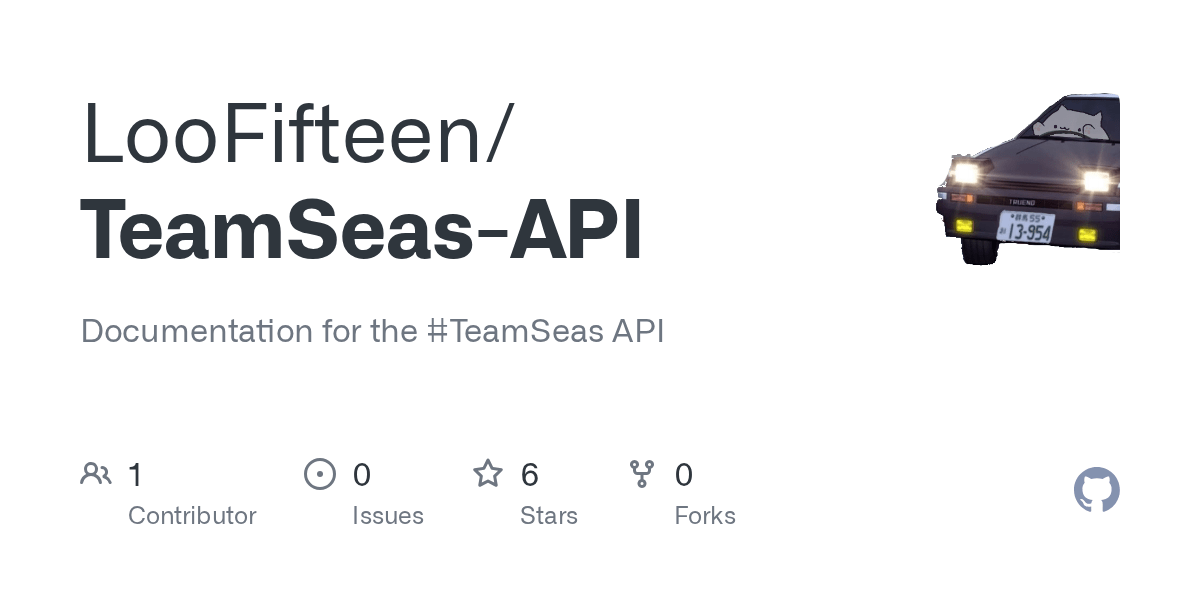Select the repository description text
The height and width of the screenshot is (600, 1200).
(372, 331)
